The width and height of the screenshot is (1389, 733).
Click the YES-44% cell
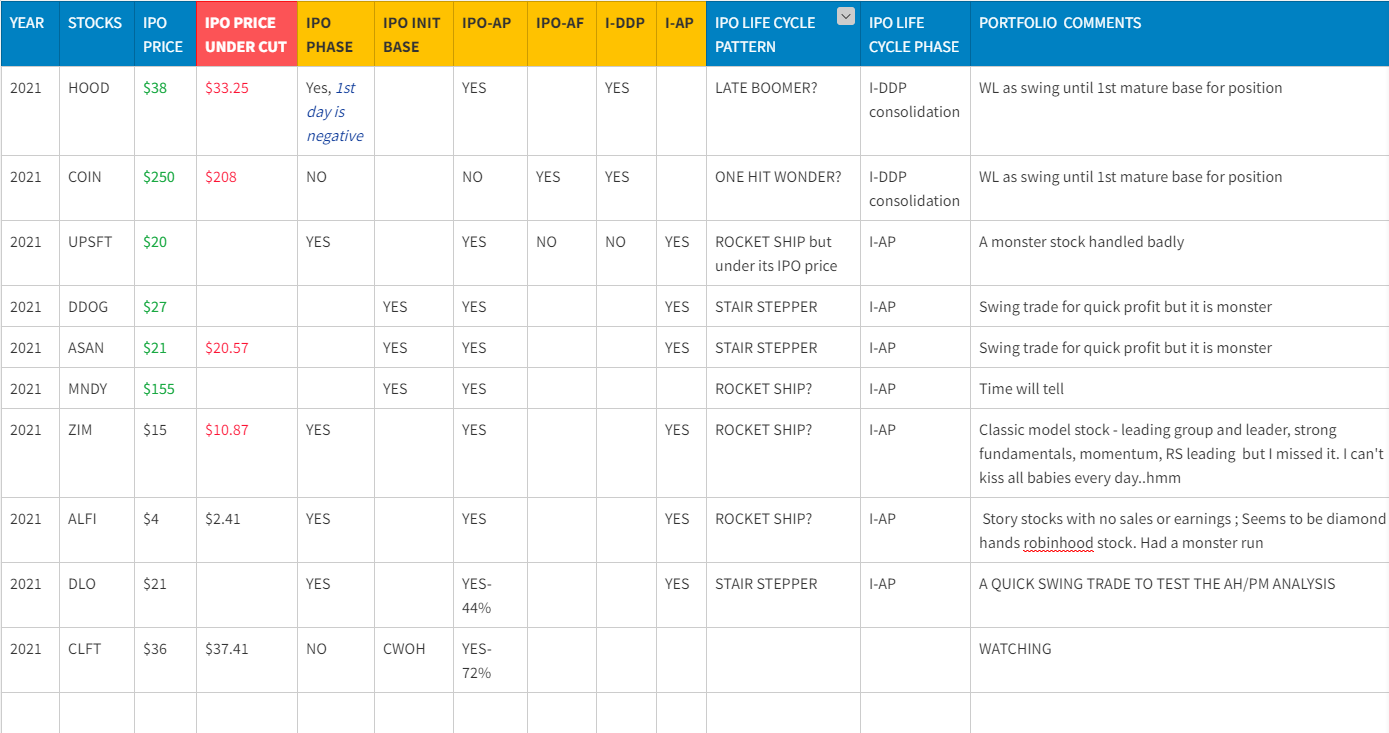pos(490,595)
